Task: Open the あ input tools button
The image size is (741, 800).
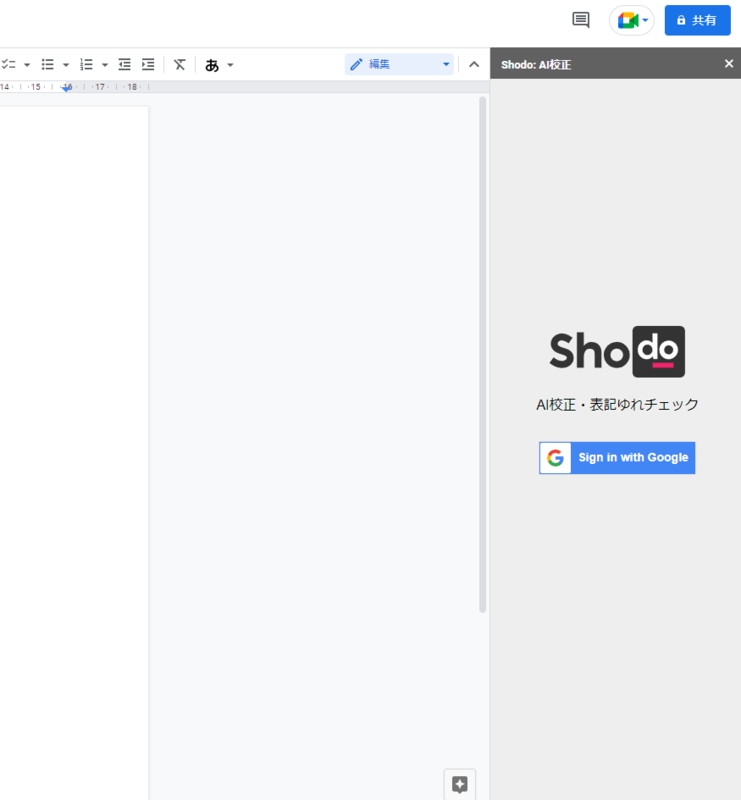Action: pos(212,65)
